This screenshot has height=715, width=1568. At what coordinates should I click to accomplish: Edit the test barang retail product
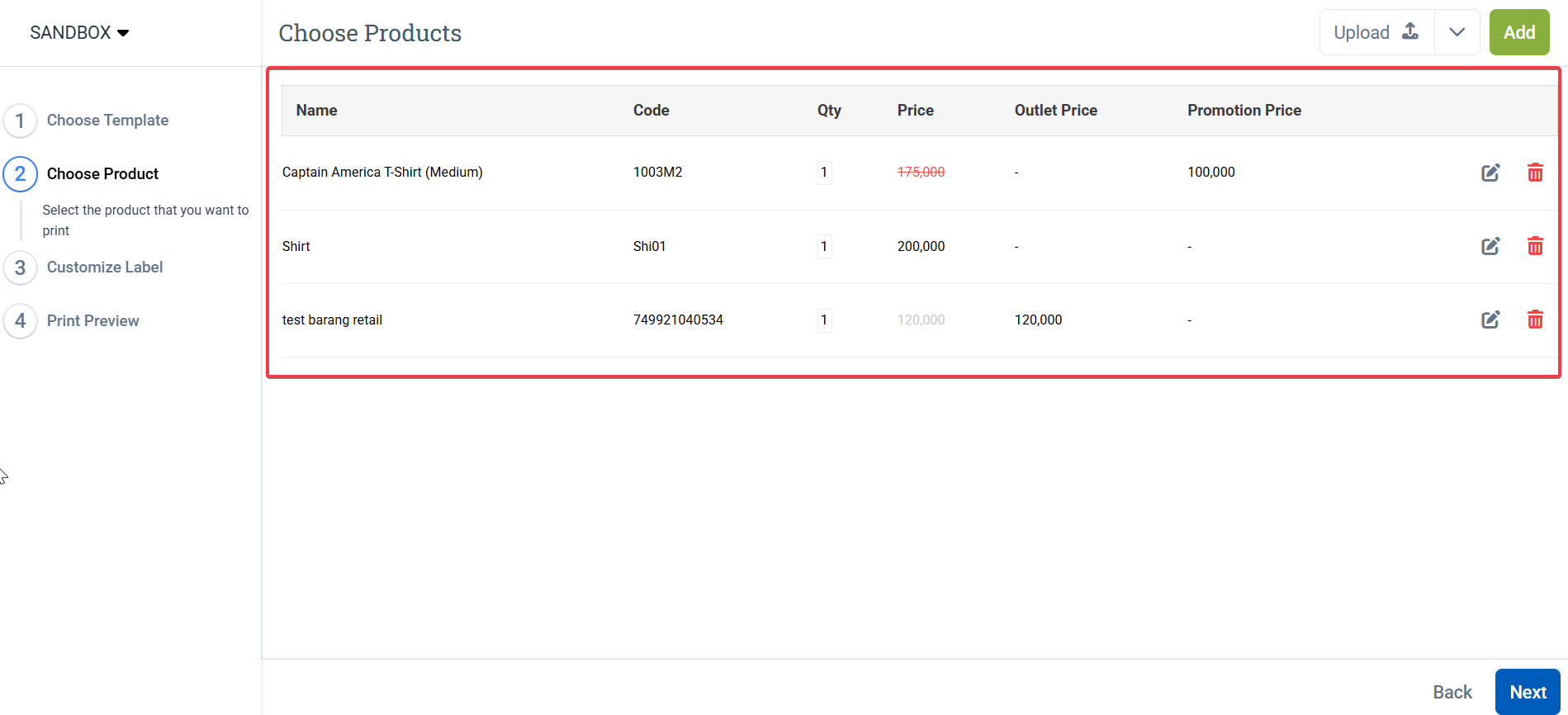point(1490,320)
